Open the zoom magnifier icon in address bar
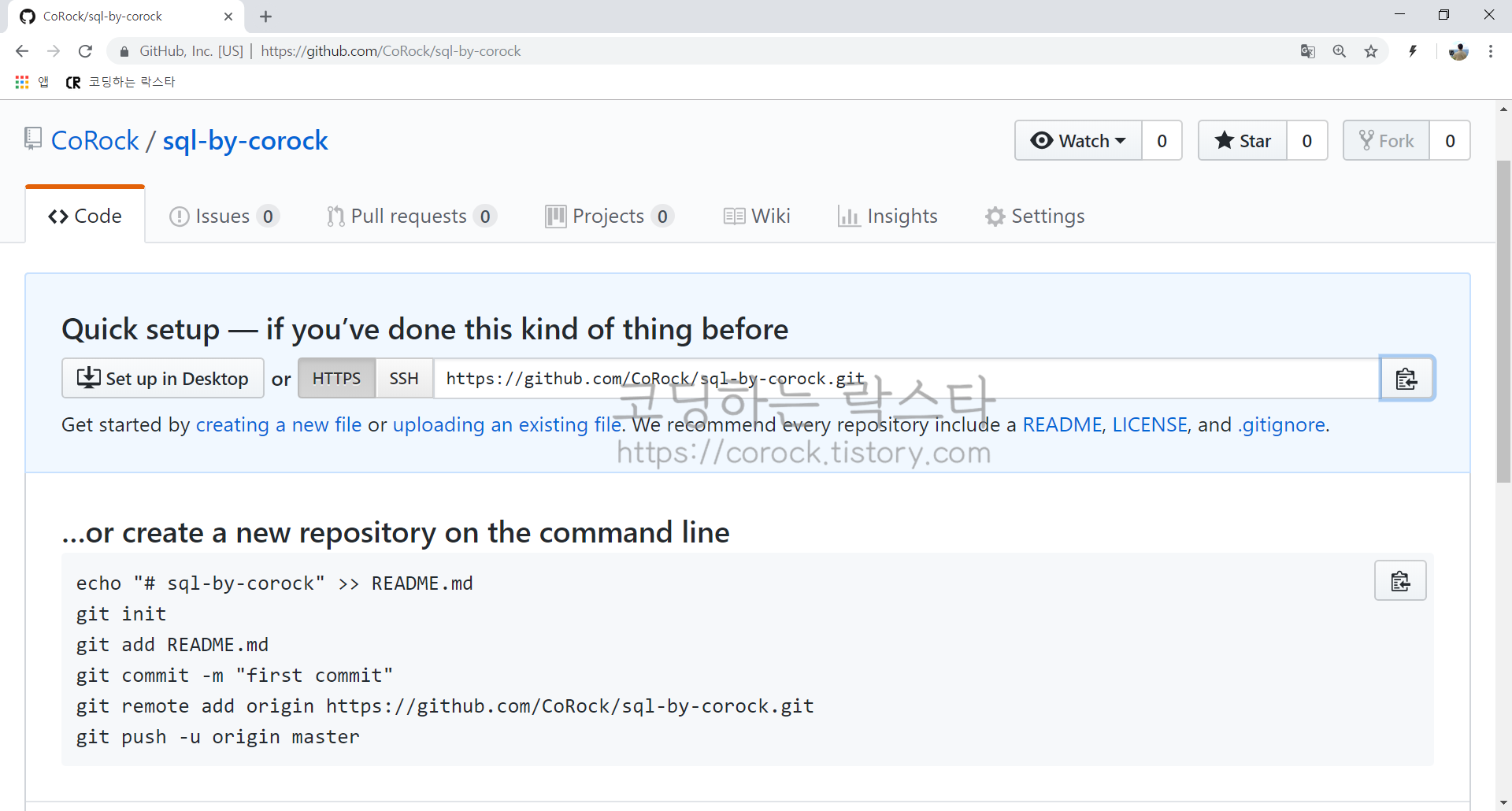Image resolution: width=1512 pixels, height=811 pixels. [x=1340, y=51]
